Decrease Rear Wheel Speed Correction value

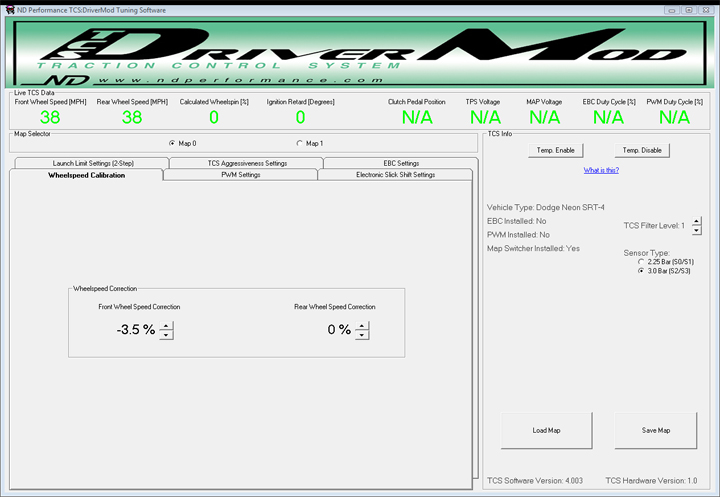362,335
